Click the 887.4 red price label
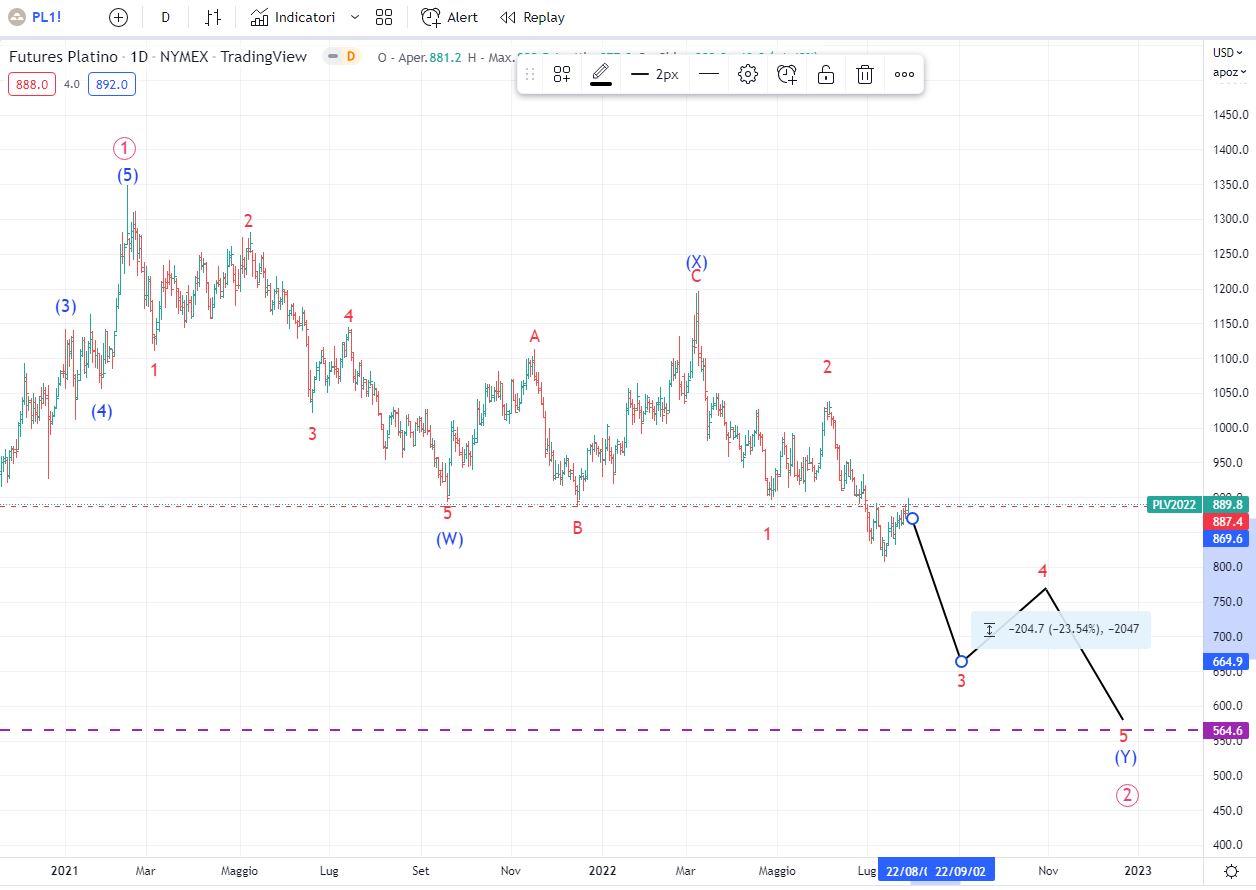This screenshot has height=890, width=1256. click(x=1228, y=522)
